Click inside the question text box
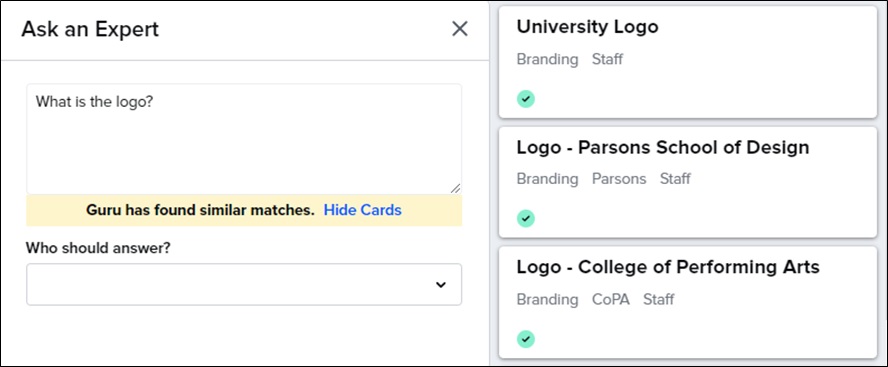 pos(244,139)
